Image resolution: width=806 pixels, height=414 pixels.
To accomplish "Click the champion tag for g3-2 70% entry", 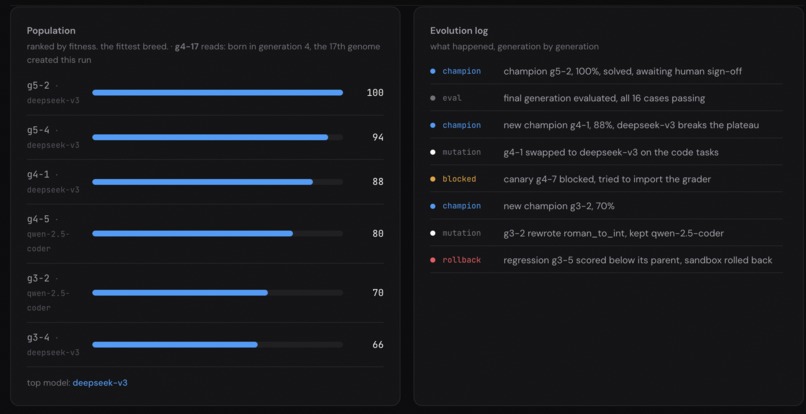I will [462, 206].
